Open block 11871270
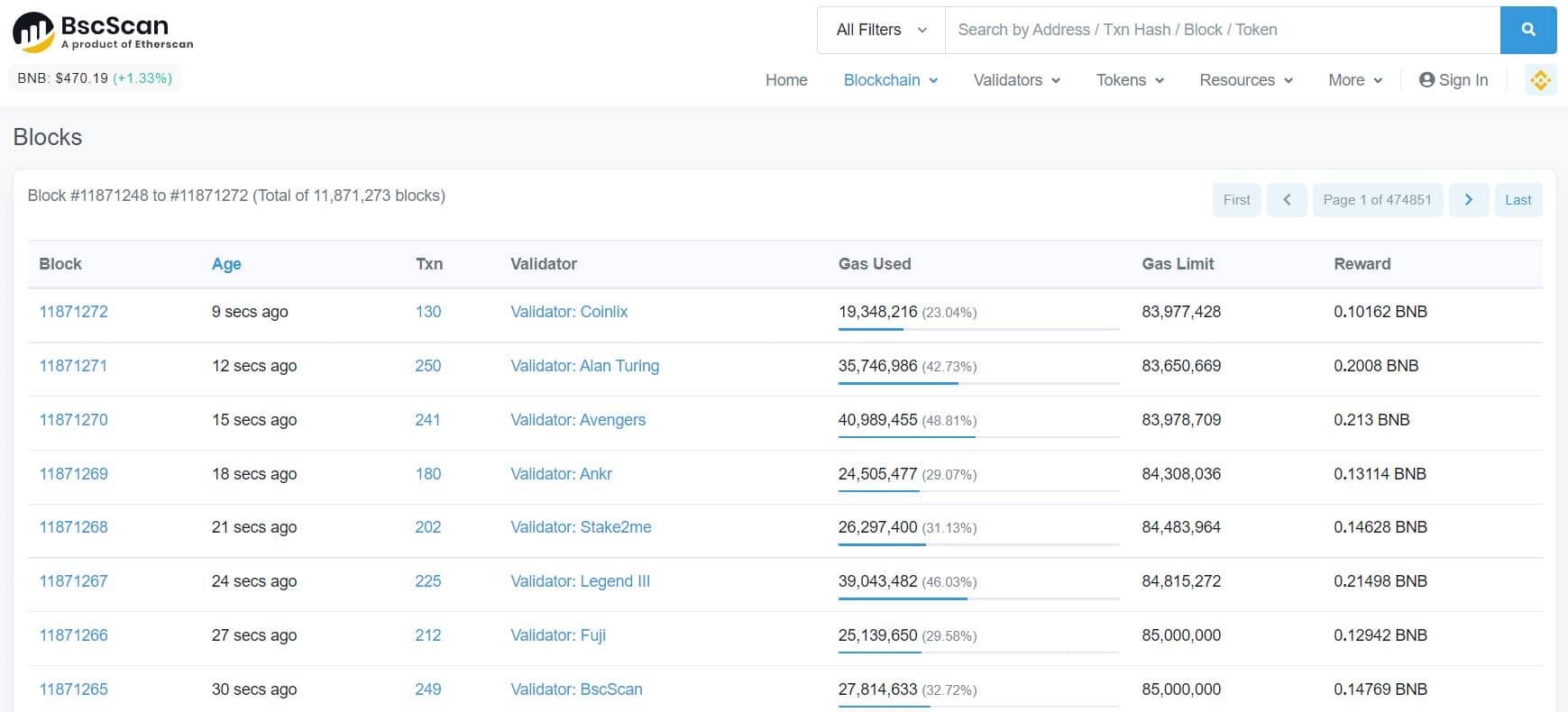 [74, 420]
